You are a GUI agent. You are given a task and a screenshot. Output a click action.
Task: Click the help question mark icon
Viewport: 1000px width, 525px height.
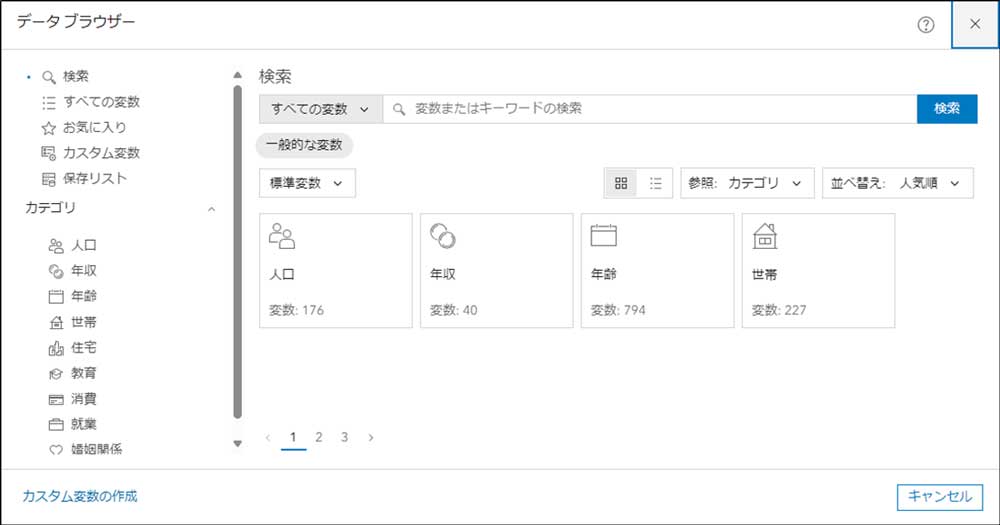pyautogui.click(x=926, y=25)
